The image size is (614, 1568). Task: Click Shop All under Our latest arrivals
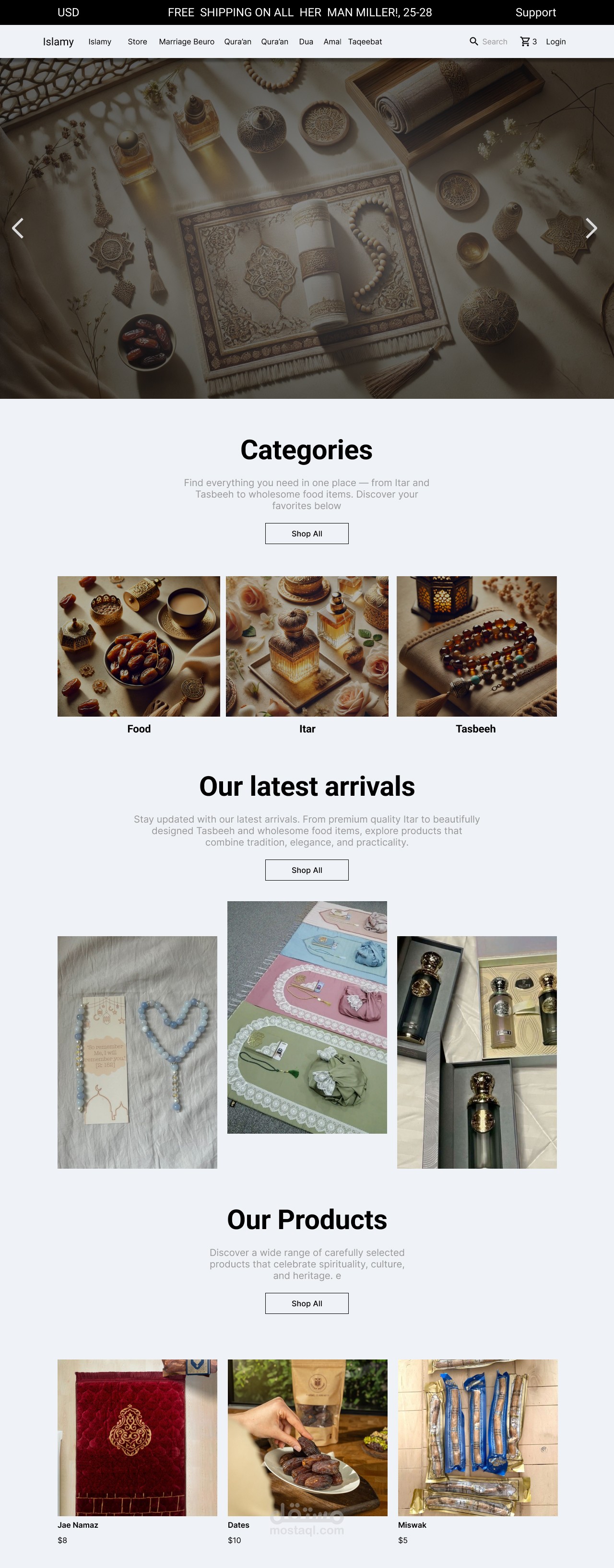tap(307, 870)
